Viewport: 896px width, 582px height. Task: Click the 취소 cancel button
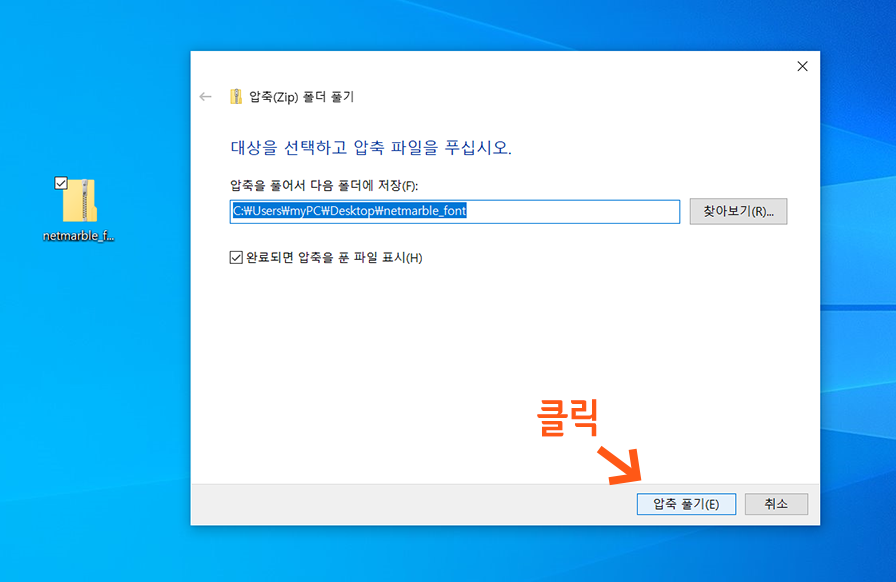point(776,504)
